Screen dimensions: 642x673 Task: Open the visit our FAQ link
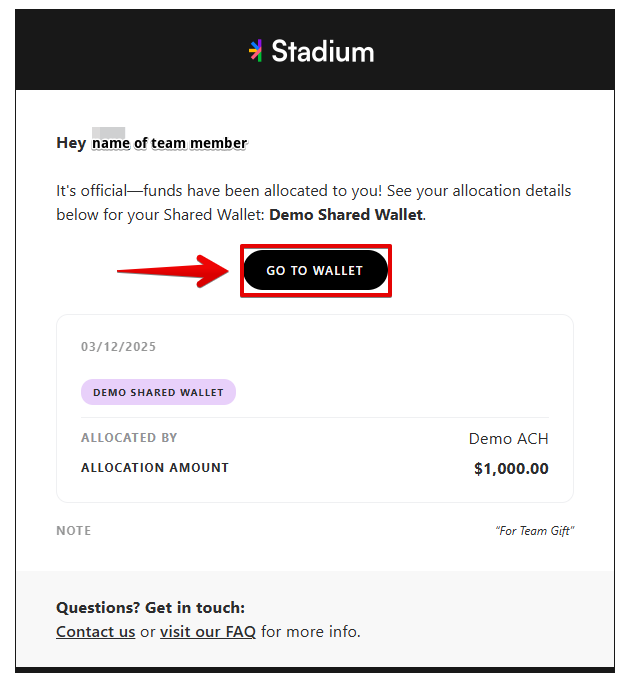click(208, 631)
